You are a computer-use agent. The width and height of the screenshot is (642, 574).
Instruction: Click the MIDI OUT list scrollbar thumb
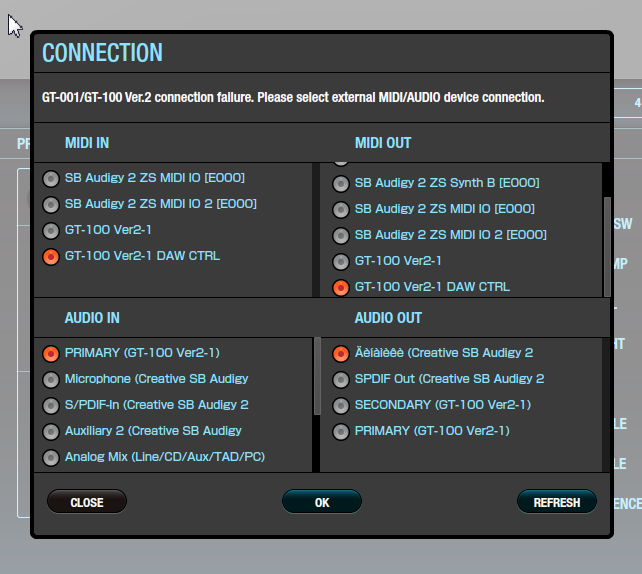[x=607, y=246]
